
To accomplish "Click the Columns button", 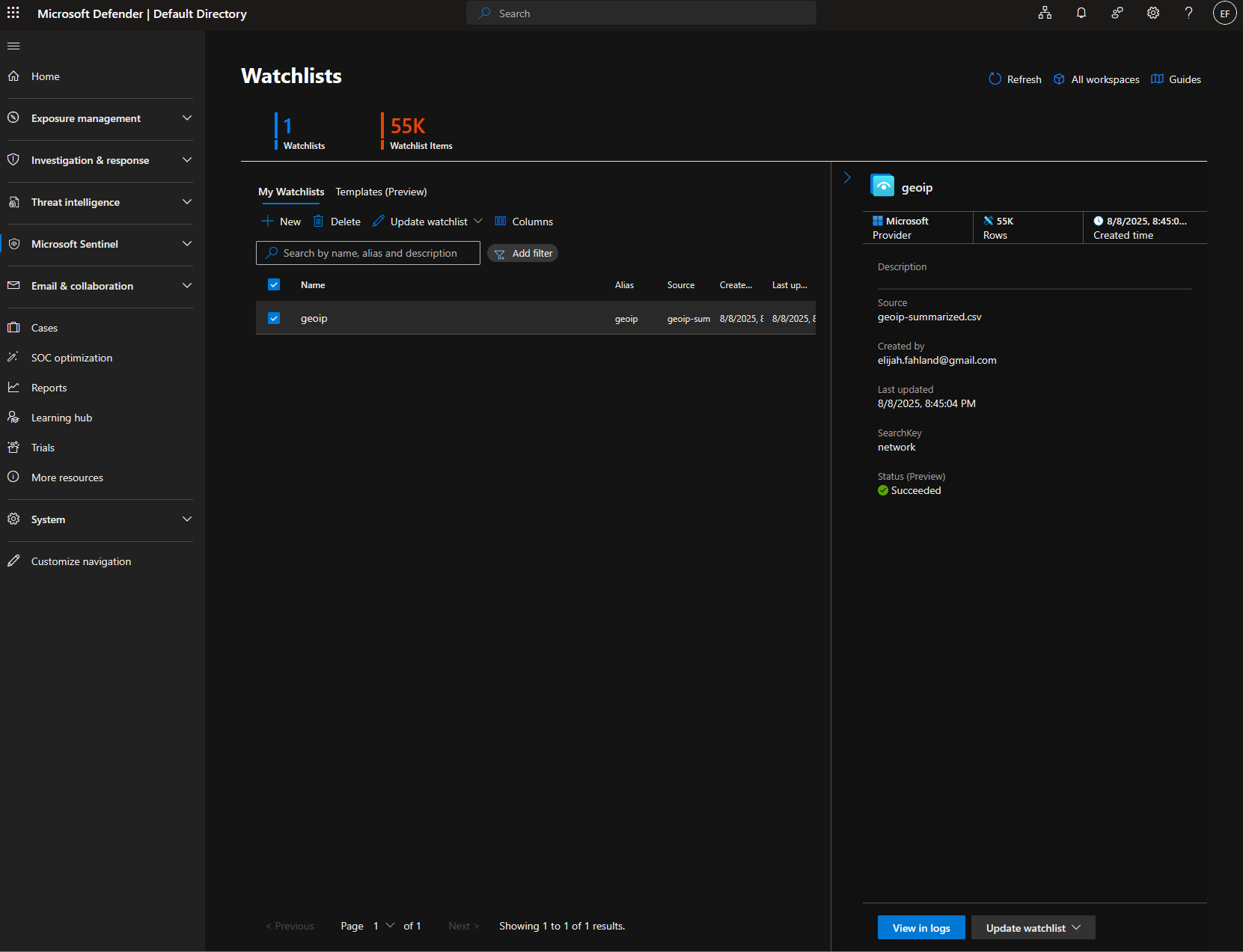I will [524, 222].
